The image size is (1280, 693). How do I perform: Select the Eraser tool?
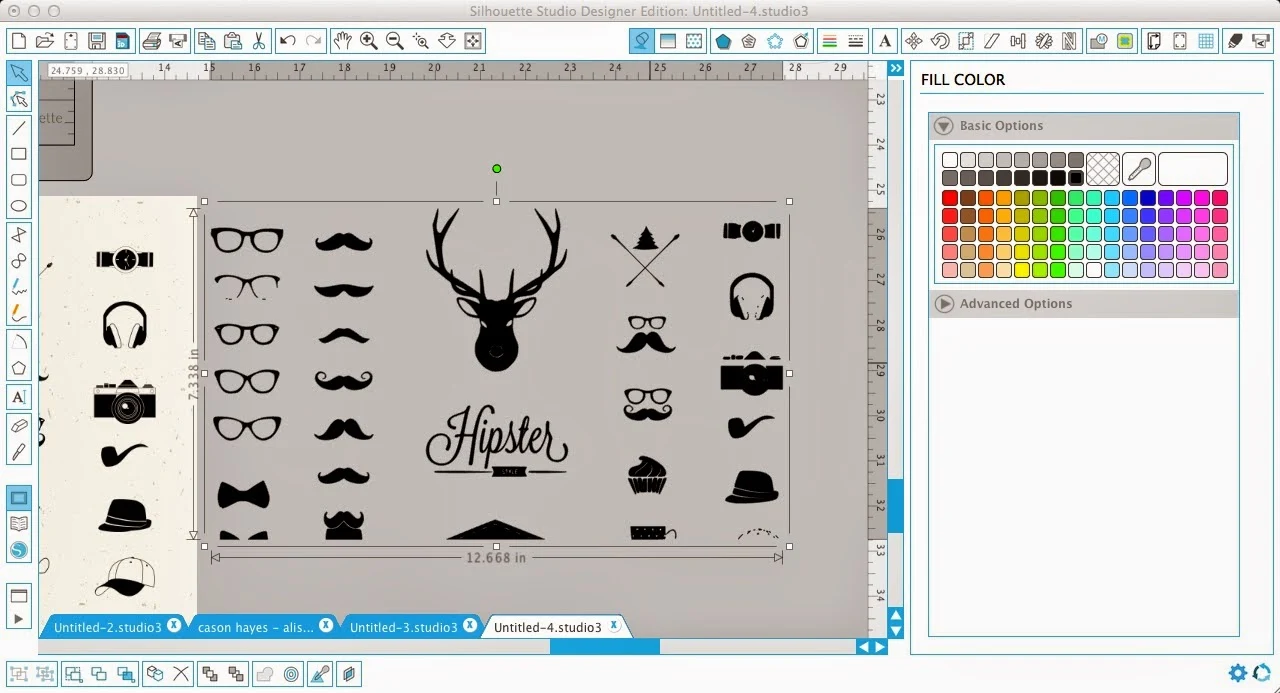(x=20, y=425)
